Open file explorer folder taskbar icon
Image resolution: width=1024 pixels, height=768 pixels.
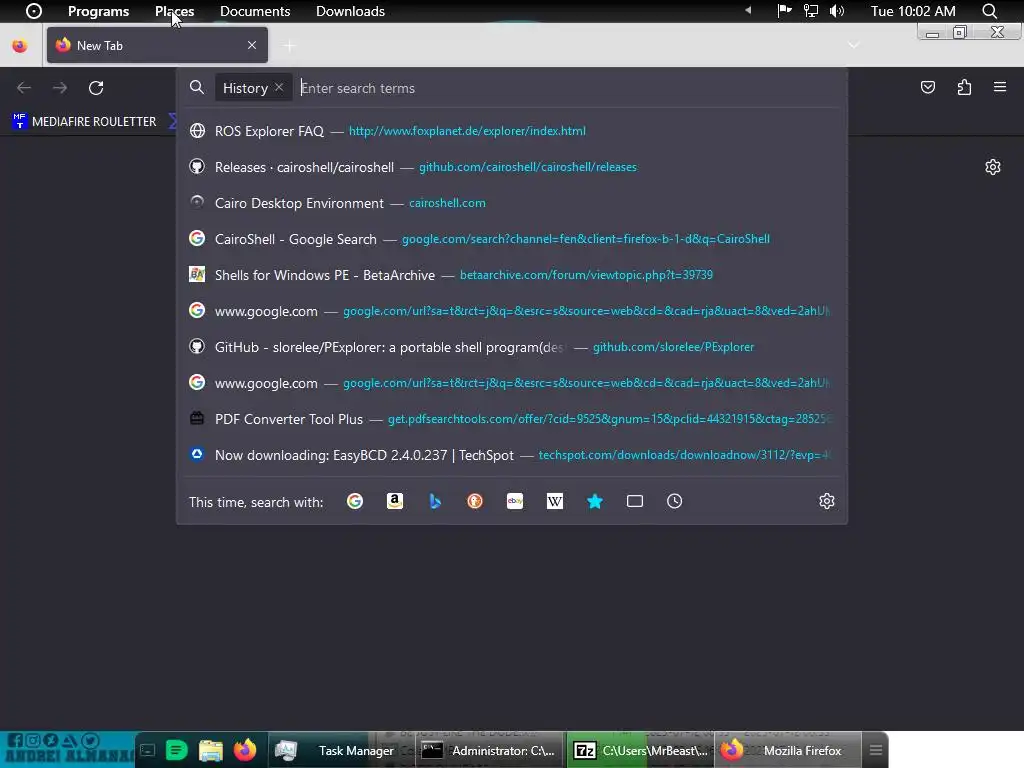(210, 750)
